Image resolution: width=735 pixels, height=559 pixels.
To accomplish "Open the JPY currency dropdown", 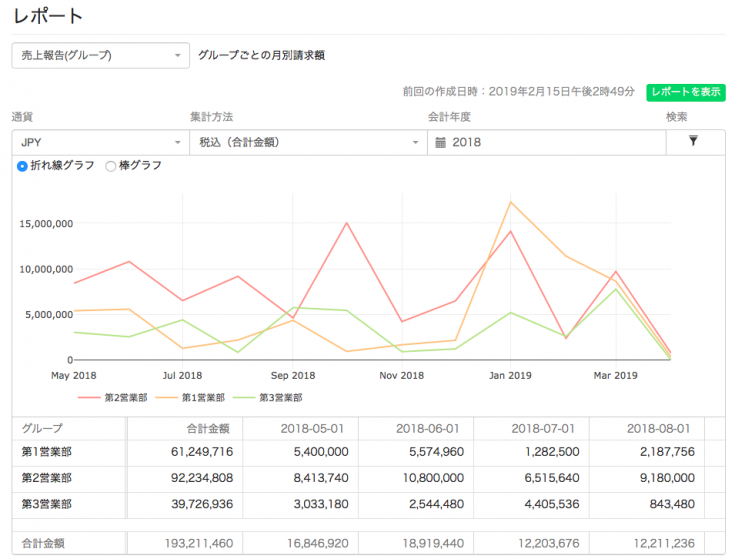I will tap(100, 142).
